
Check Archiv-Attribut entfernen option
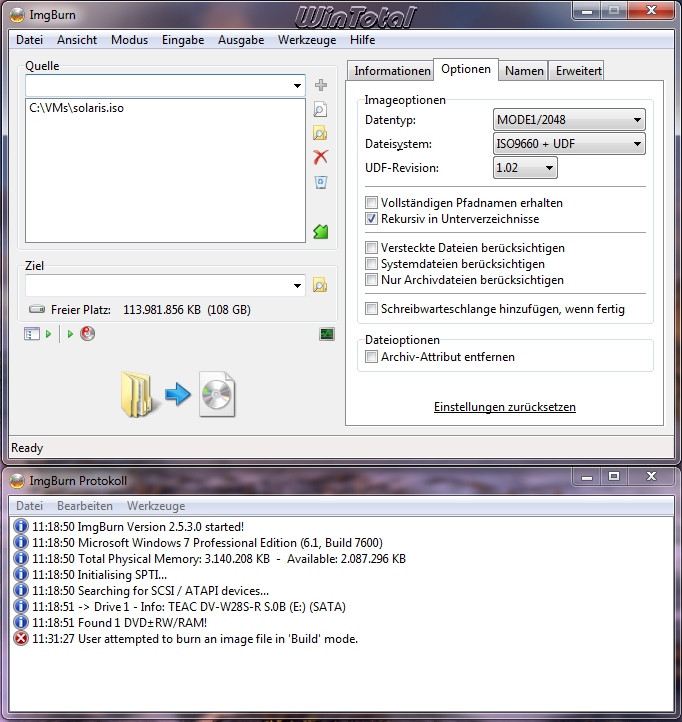[371, 357]
